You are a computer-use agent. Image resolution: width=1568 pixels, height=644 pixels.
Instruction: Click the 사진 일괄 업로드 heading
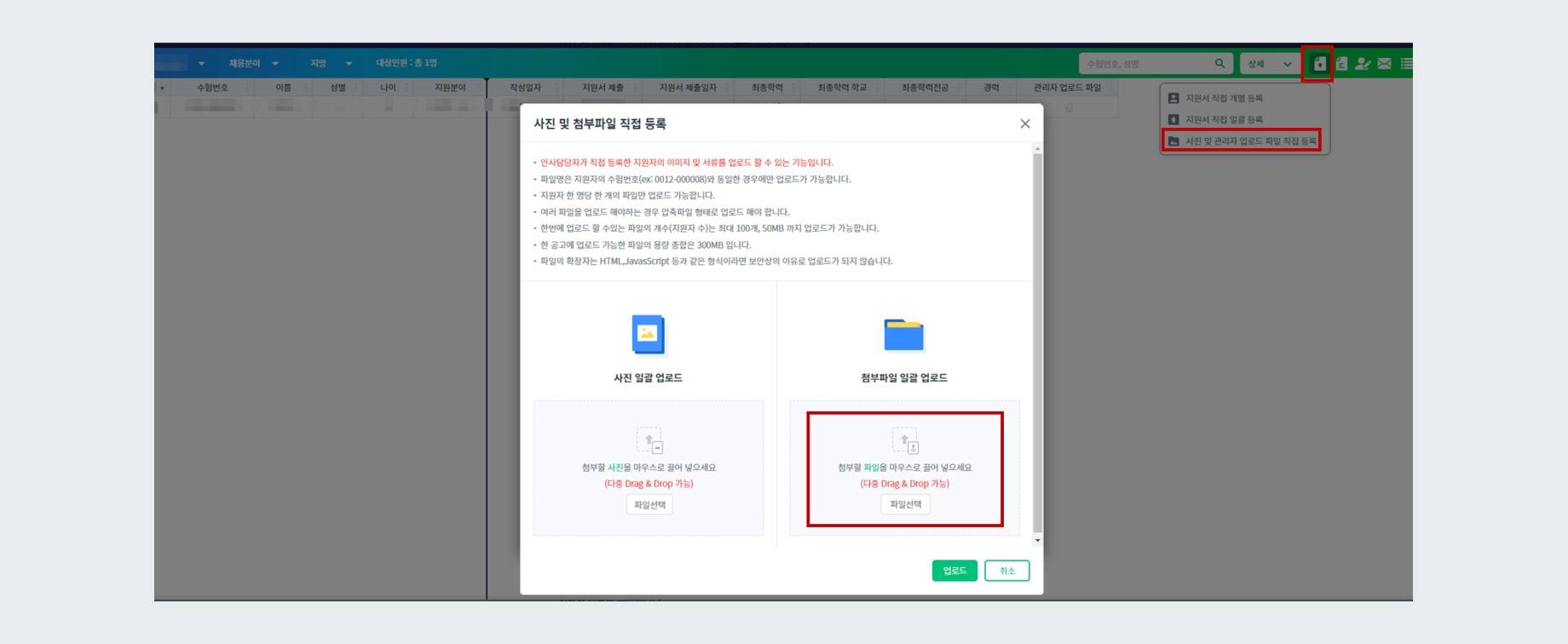[648, 377]
